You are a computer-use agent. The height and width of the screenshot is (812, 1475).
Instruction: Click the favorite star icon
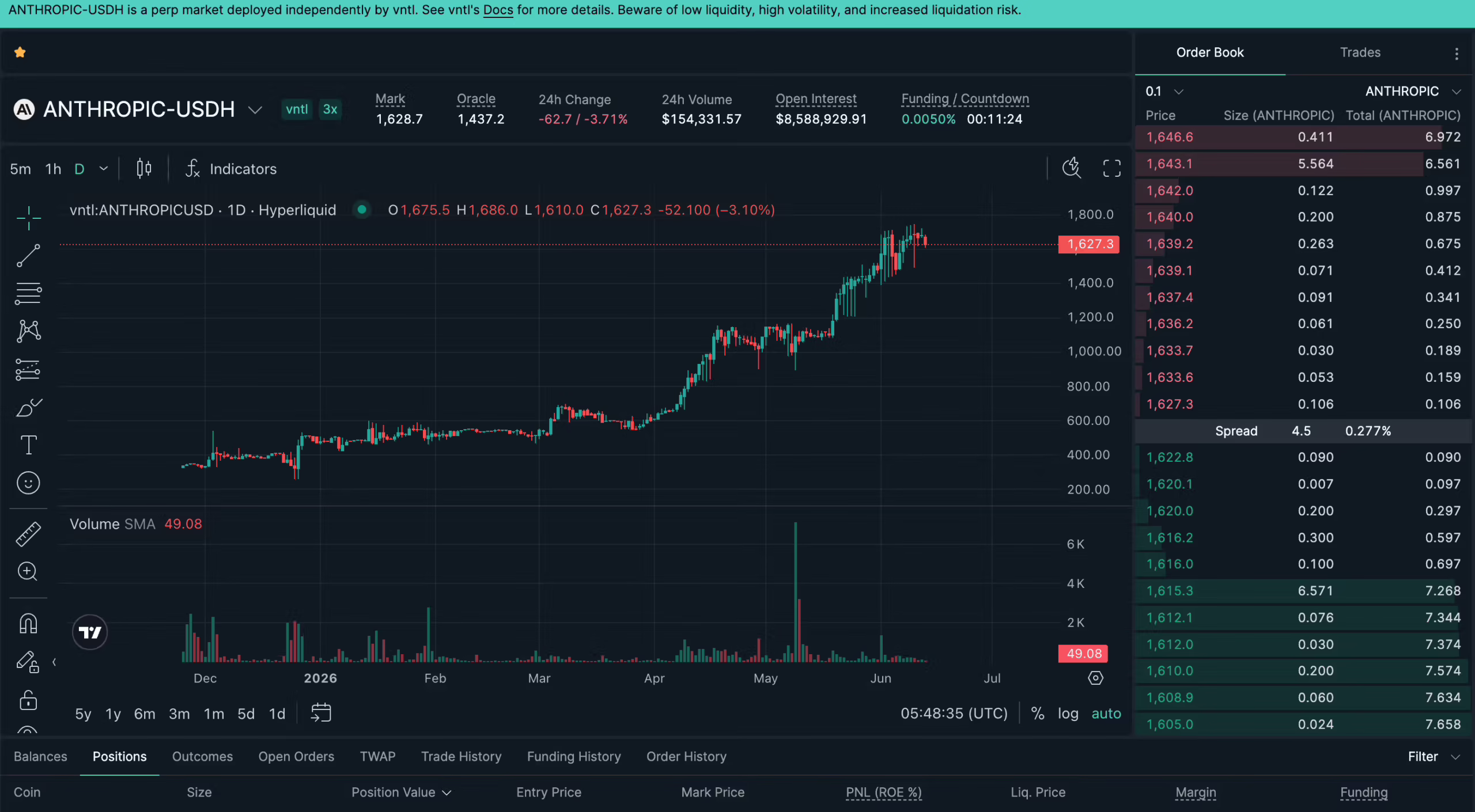point(20,52)
